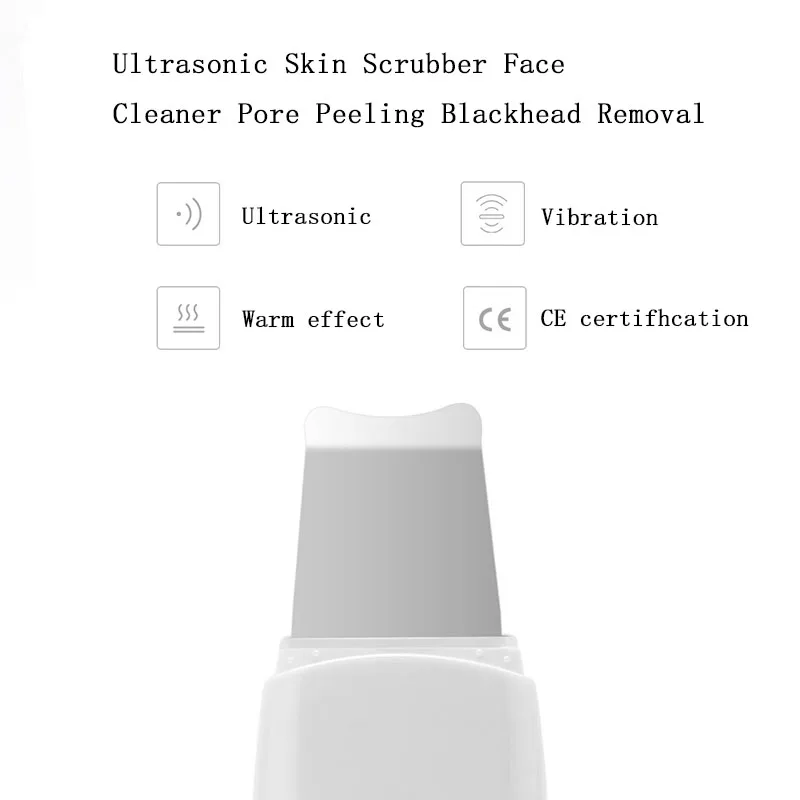Click the grey metal scrubber blade
This screenshot has height=800, width=800.
pos(396,541)
